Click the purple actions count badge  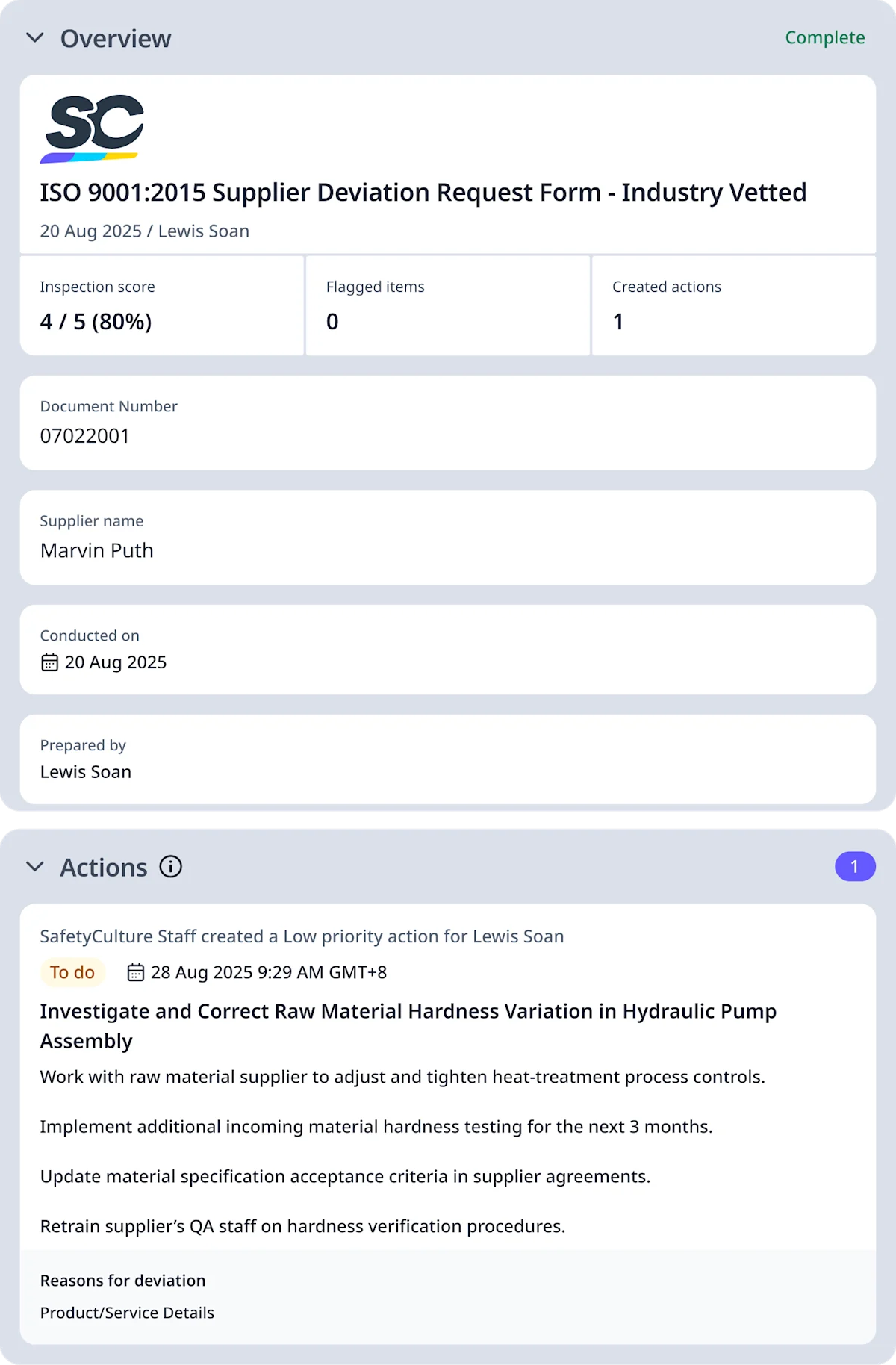[x=854, y=867]
